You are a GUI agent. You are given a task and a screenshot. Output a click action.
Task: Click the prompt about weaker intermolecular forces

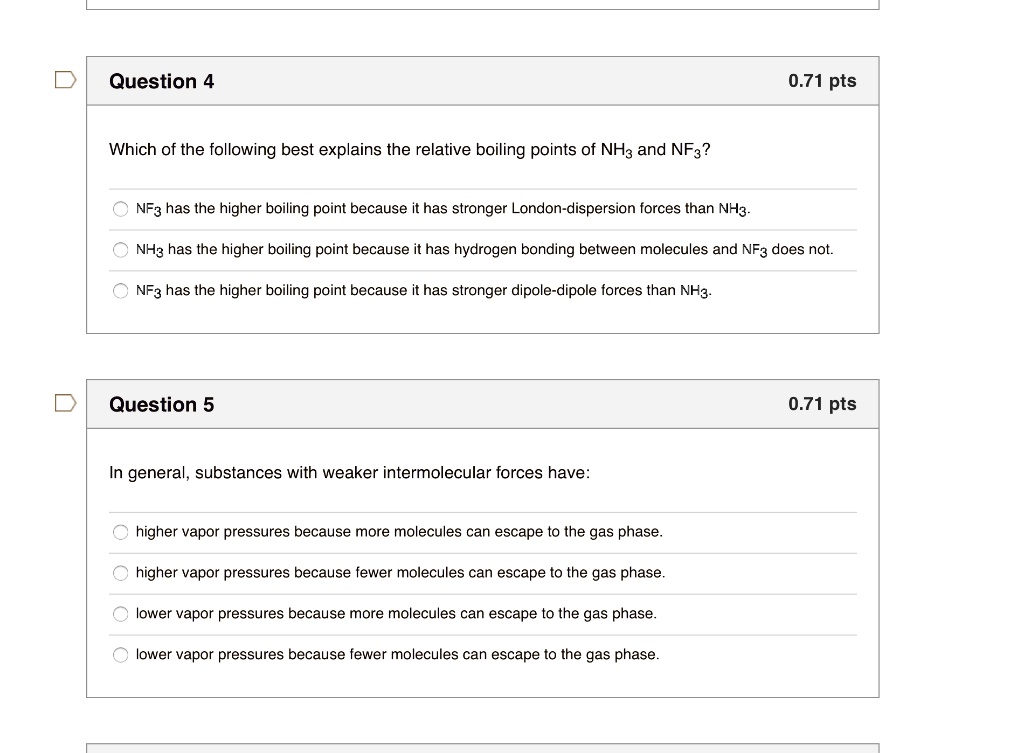click(349, 472)
